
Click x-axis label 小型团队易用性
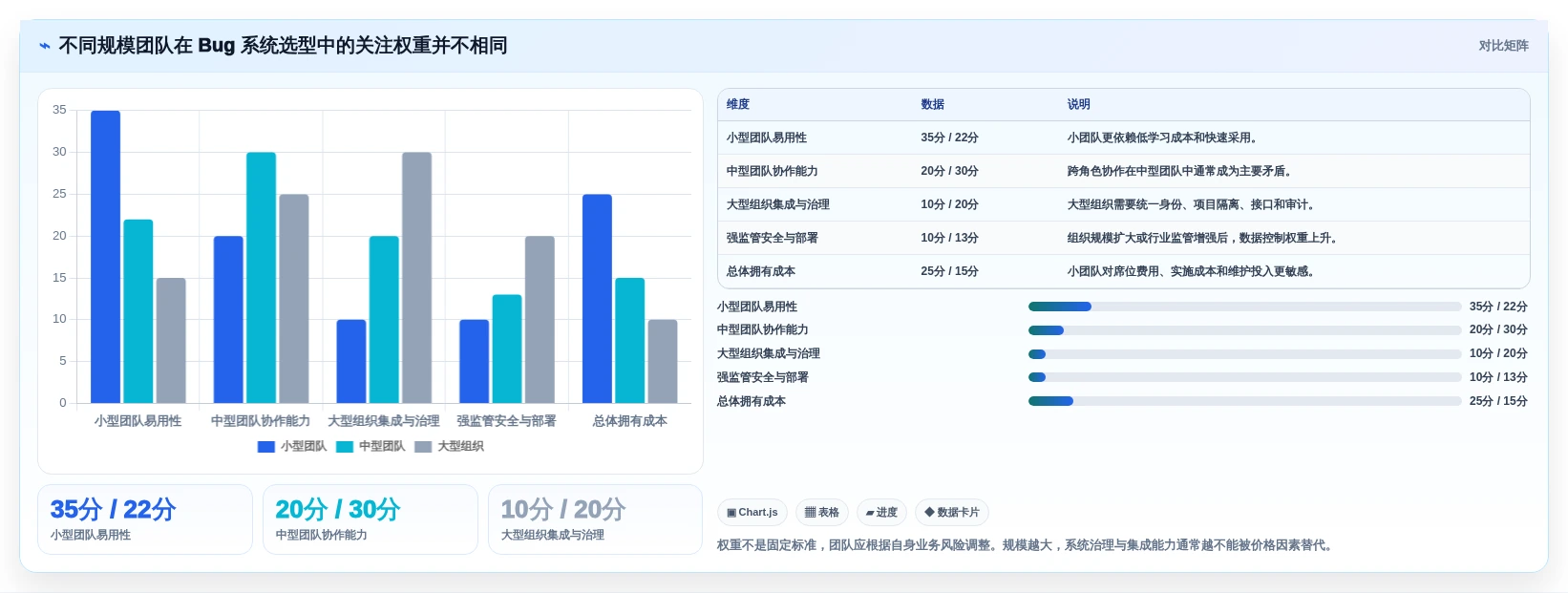138,421
